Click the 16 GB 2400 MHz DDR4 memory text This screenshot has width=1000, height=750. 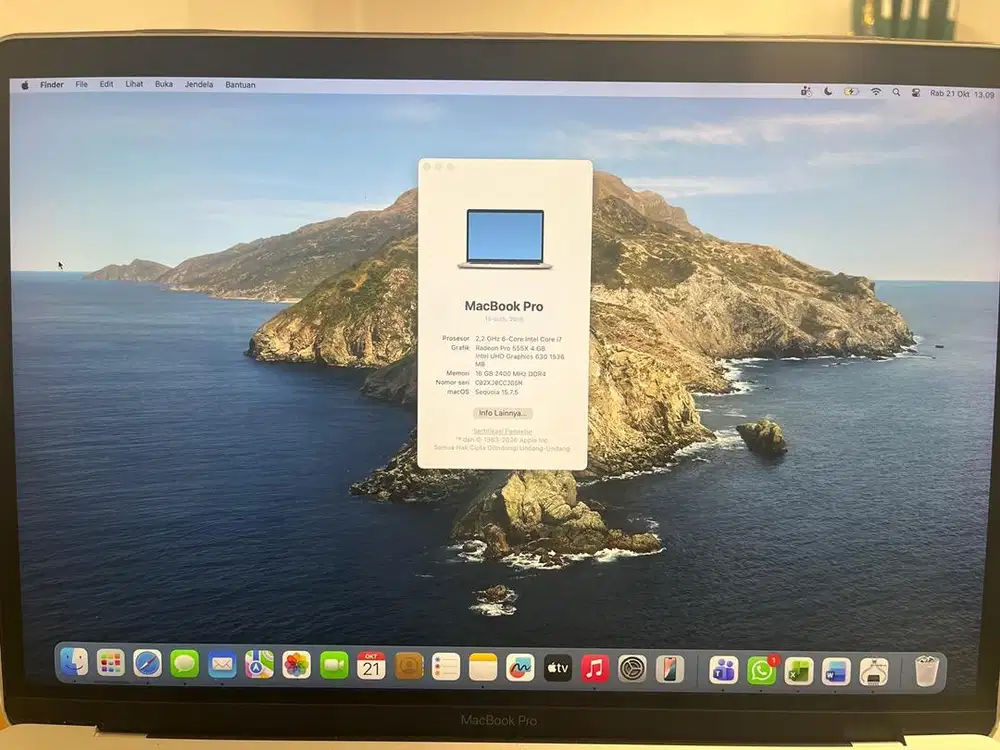pos(510,374)
